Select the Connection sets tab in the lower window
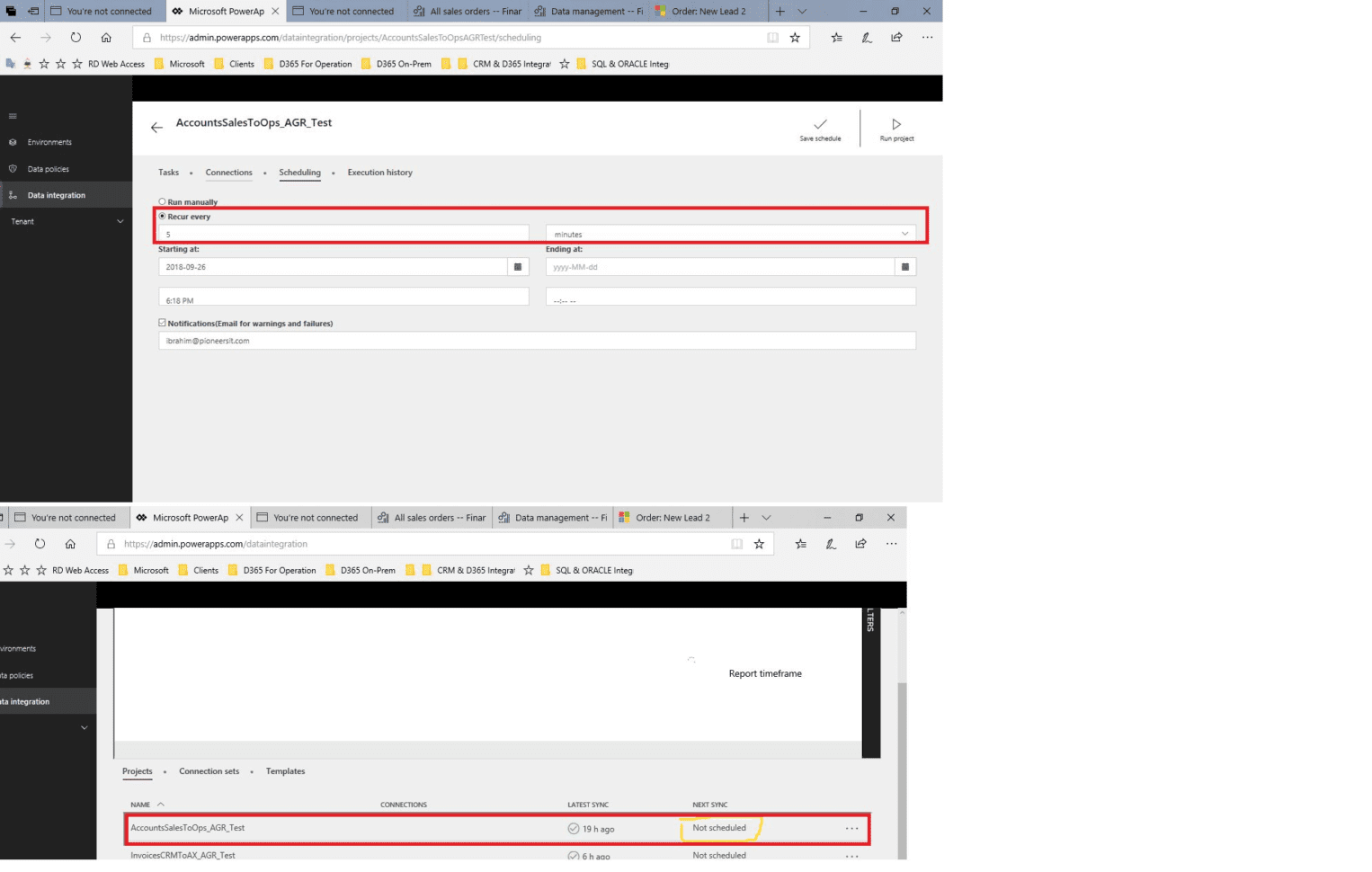The height and width of the screenshot is (872, 1372). coord(209,771)
